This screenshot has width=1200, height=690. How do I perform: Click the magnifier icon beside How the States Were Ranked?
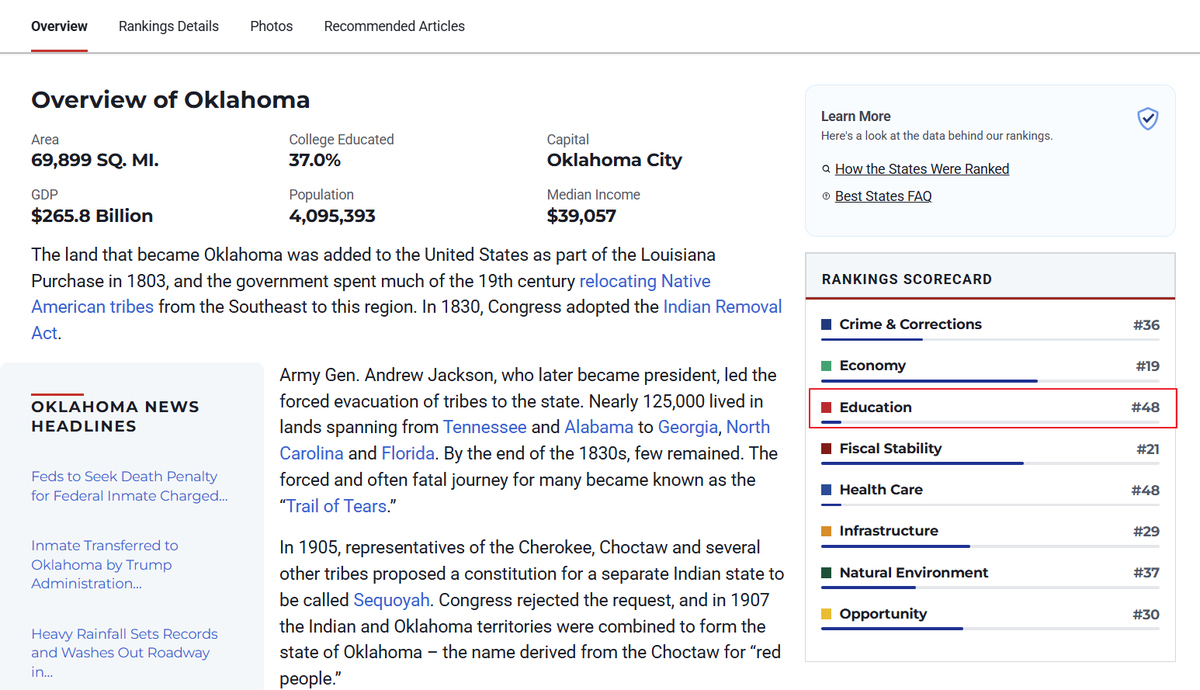coord(826,170)
